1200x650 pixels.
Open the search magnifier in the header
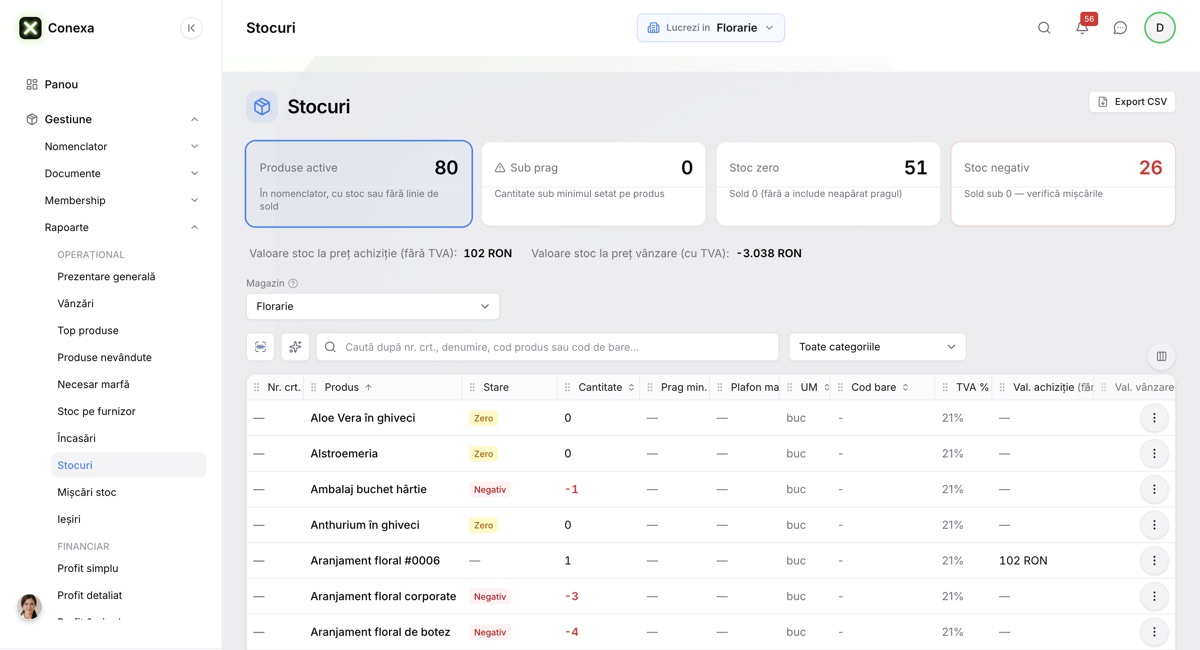pos(1044,28)
